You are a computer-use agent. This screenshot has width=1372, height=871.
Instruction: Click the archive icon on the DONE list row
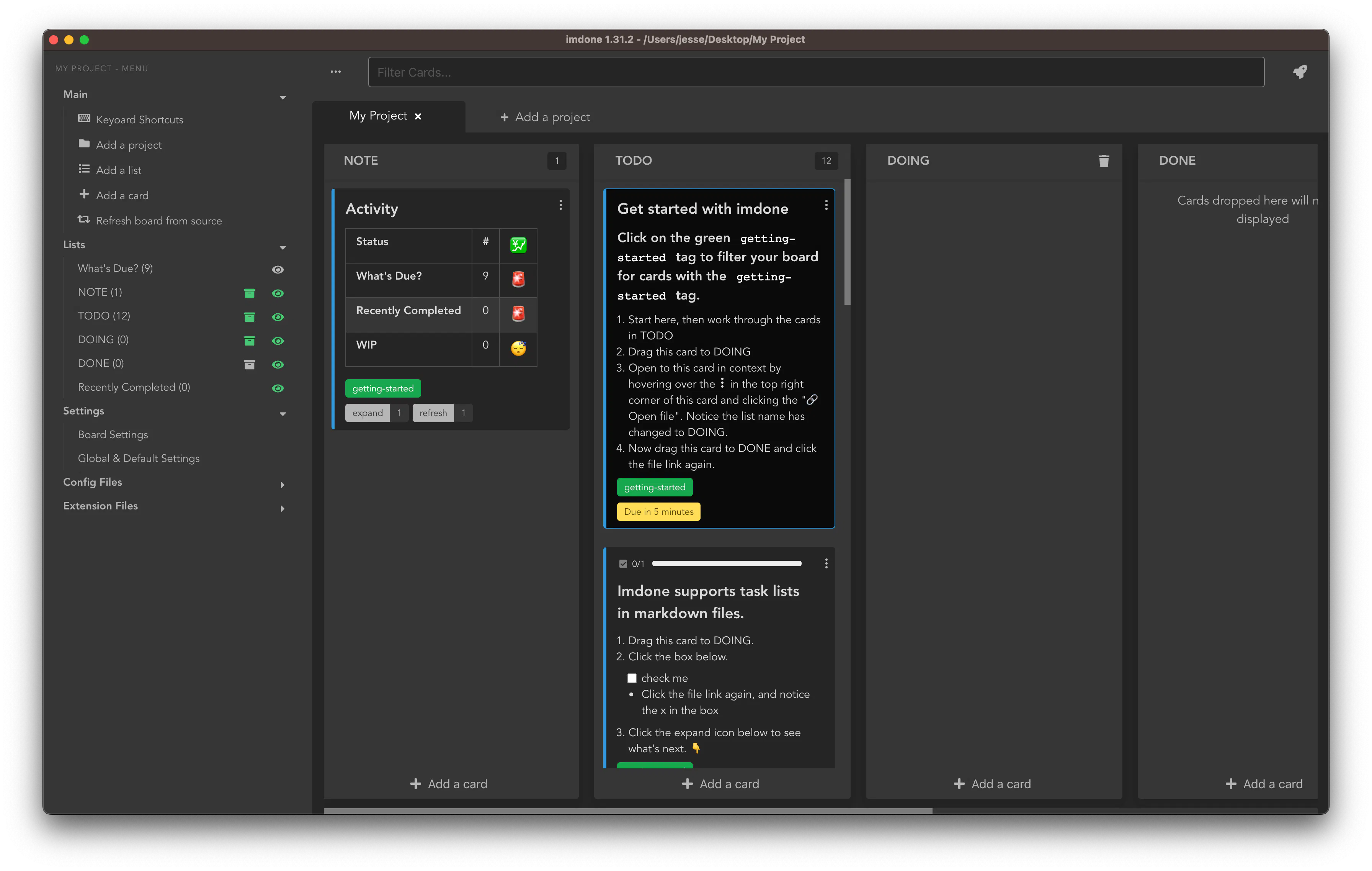coord(250,365)
